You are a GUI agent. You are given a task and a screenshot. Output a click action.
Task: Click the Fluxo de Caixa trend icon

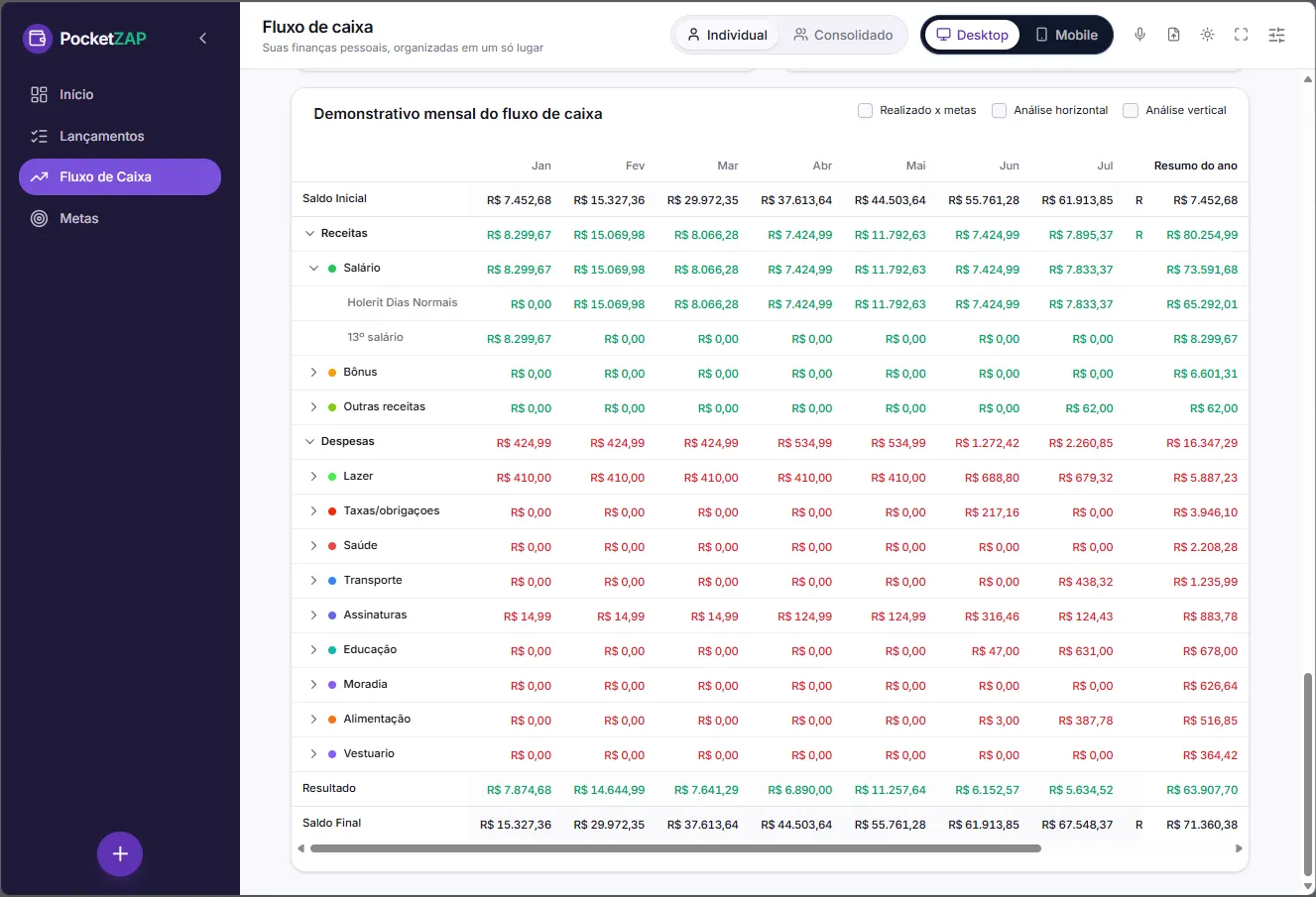(40, 177)
